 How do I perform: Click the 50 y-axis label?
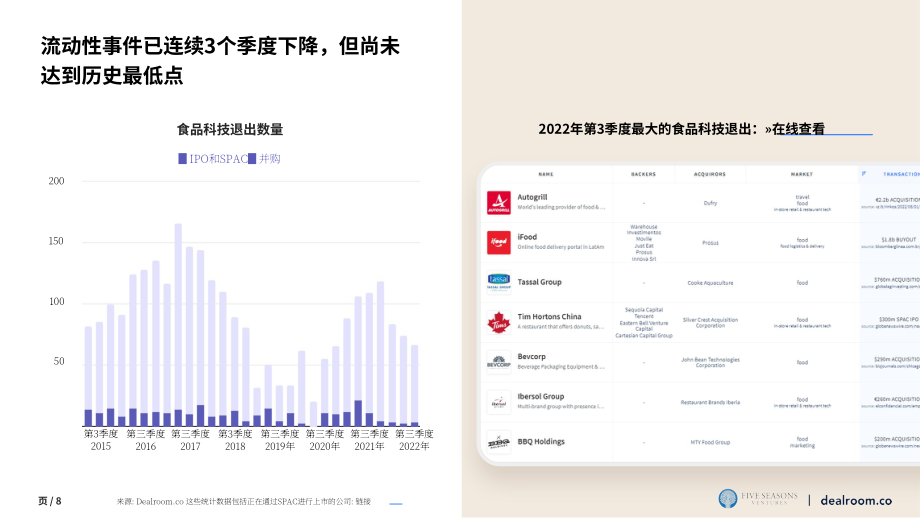[59, 361]
